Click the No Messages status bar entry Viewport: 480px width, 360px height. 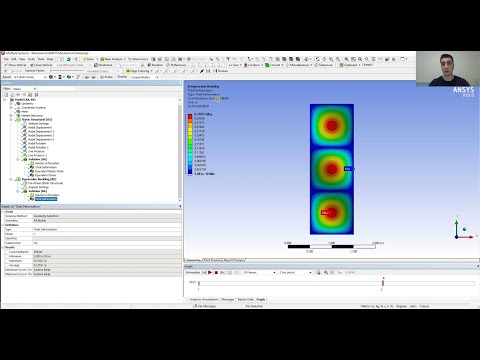click(205, 306)
